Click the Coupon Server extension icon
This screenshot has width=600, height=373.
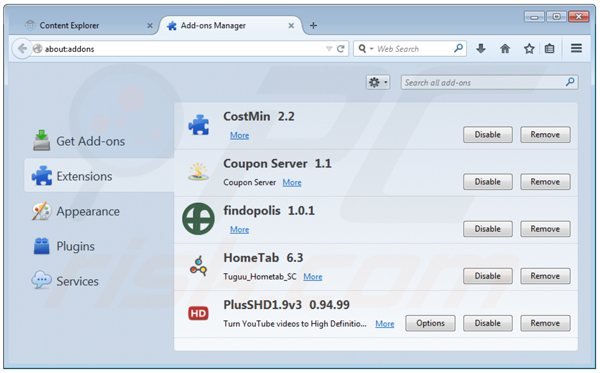pos(198,172)
